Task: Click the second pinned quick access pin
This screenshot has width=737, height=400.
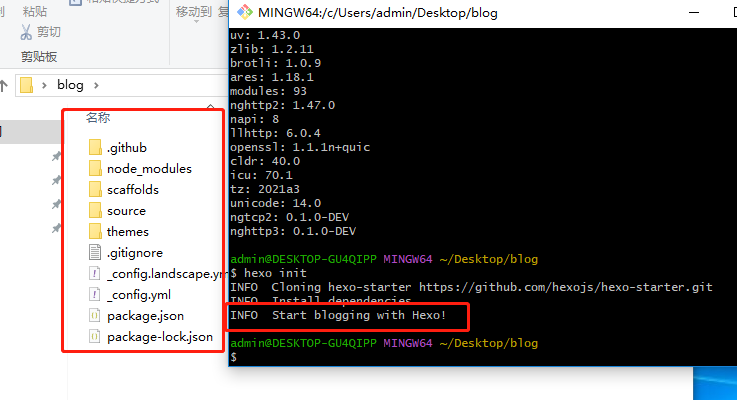Action: (56, 180)
